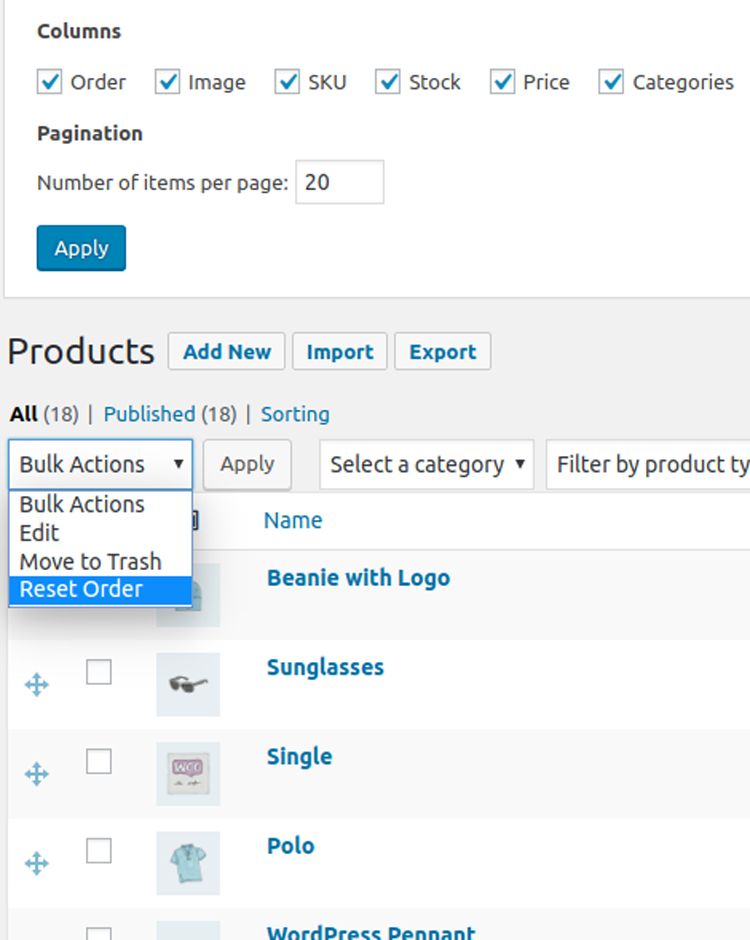Toggle the SKU column checkbox
This screenshot has height=940, width=750.
point(287,82)
